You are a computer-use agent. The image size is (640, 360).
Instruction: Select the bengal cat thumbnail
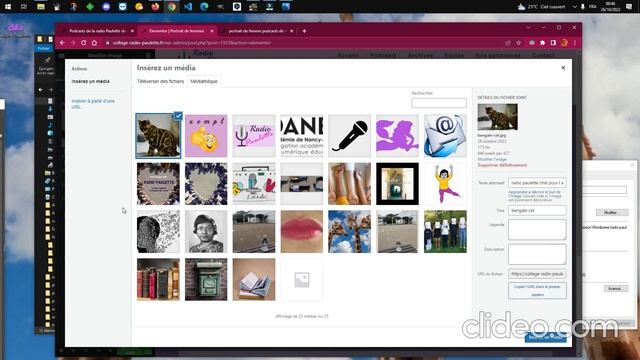coord(158,136)
